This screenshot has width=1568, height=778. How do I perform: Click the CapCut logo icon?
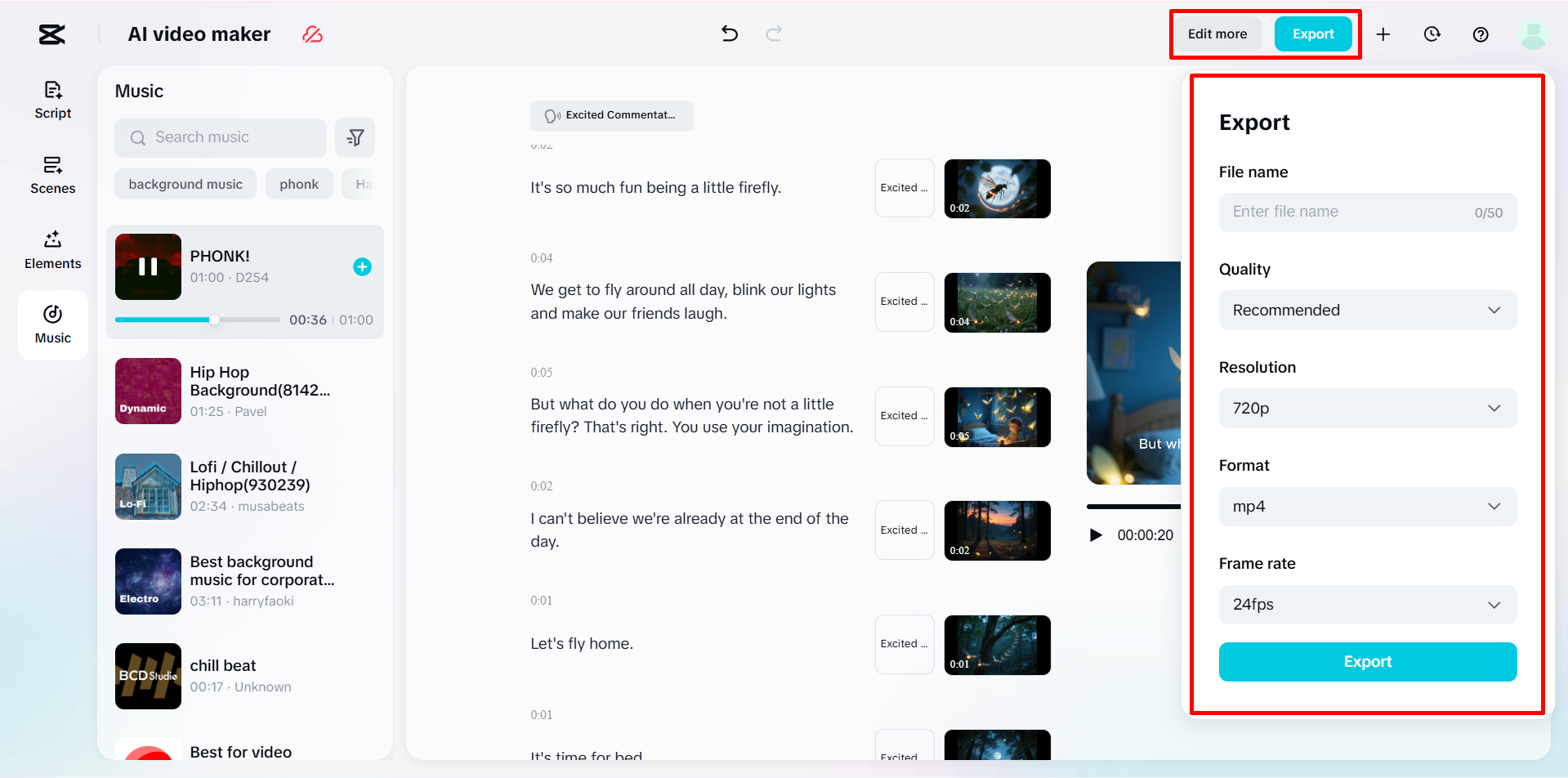[51, 34]
